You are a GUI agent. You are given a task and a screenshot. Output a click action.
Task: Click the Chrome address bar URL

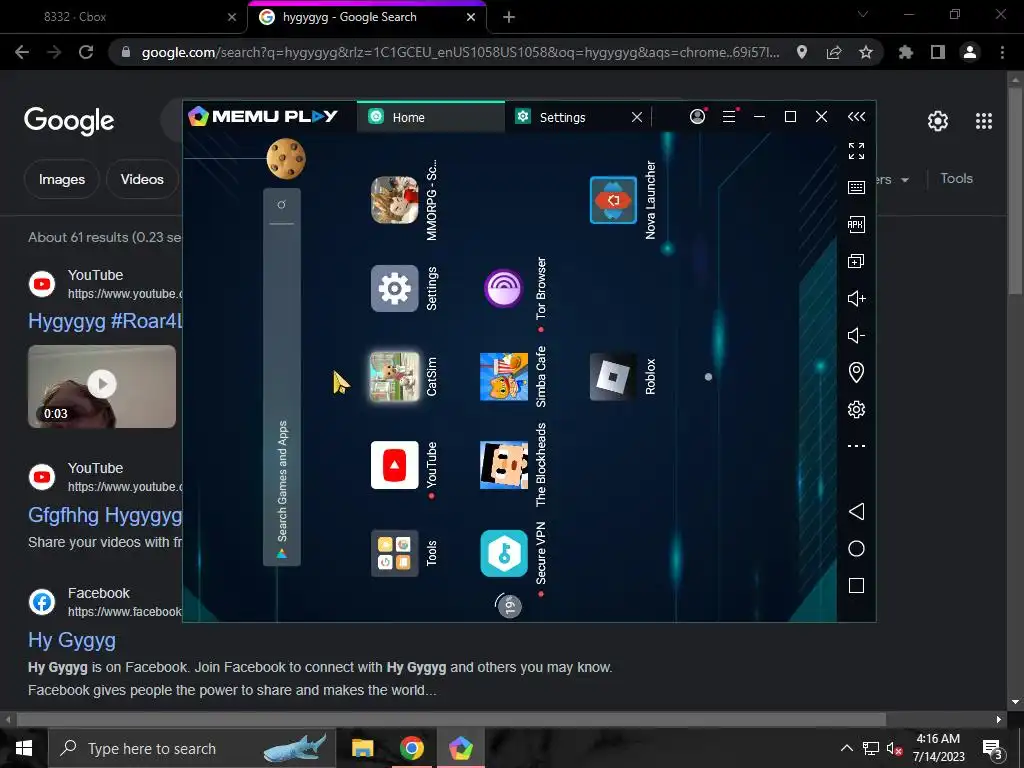(460, 52)
